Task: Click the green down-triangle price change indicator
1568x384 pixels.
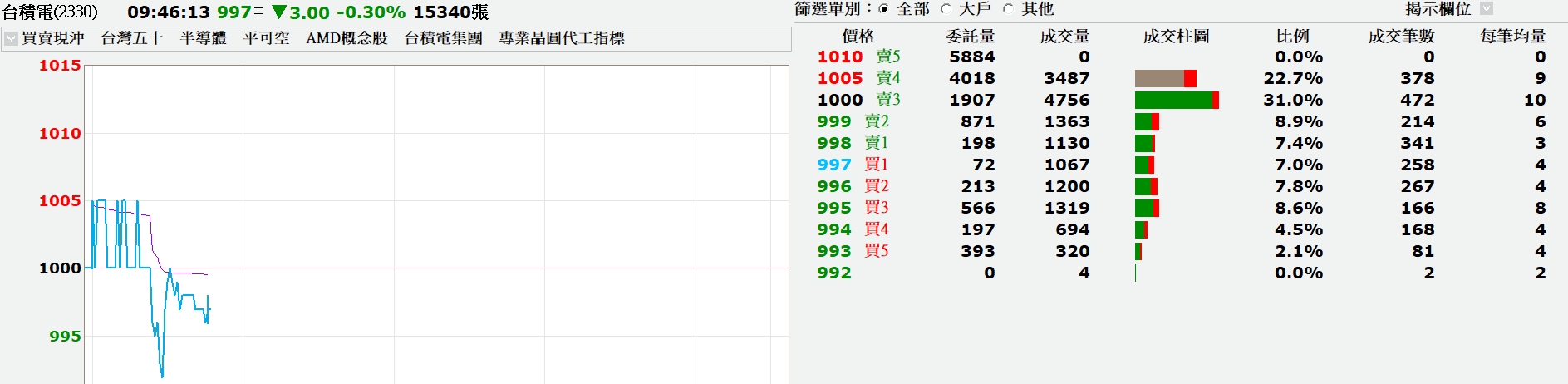Action: pyautogui.click(x=279, y=12)
